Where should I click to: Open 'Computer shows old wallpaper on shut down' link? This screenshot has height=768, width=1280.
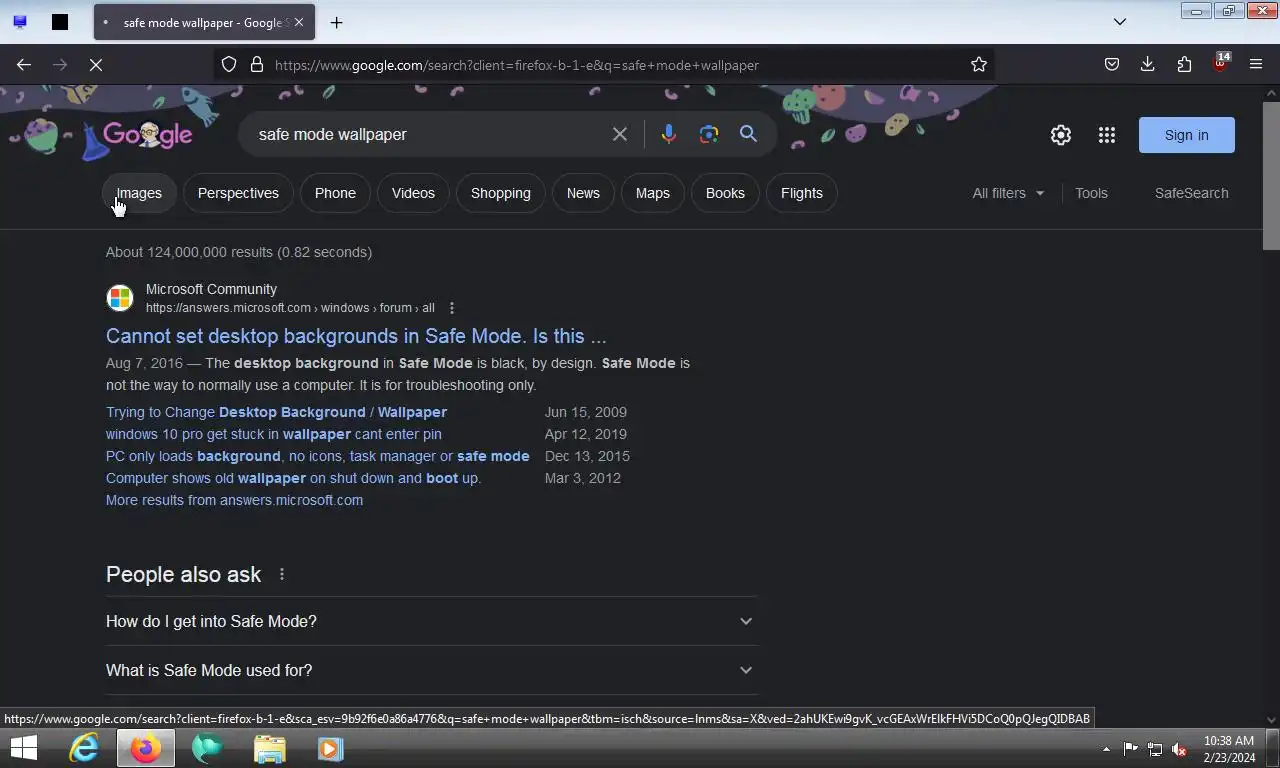294,478
